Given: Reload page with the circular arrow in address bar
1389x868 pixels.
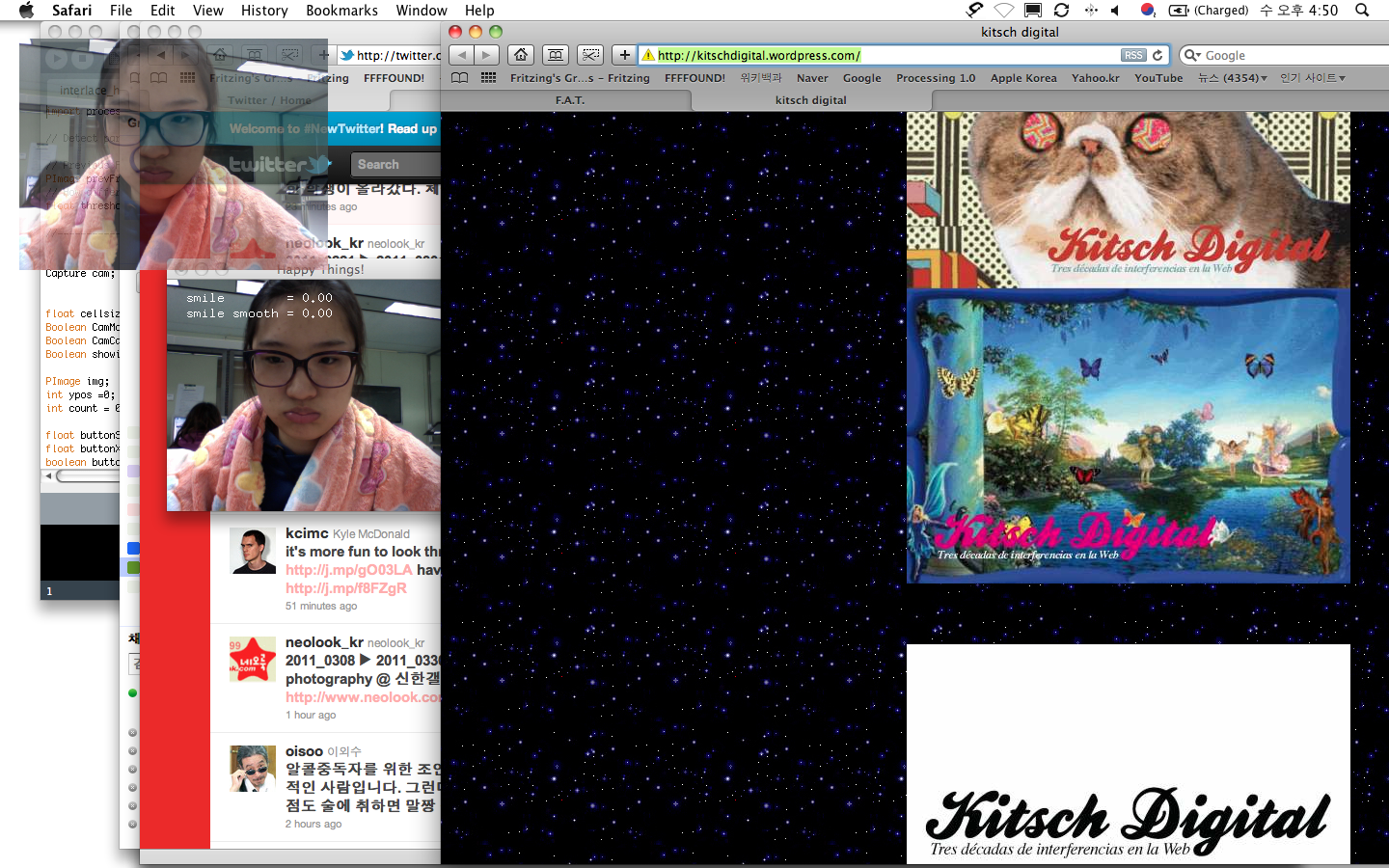Looking at the screenshot, I should tap(1157, 55).
